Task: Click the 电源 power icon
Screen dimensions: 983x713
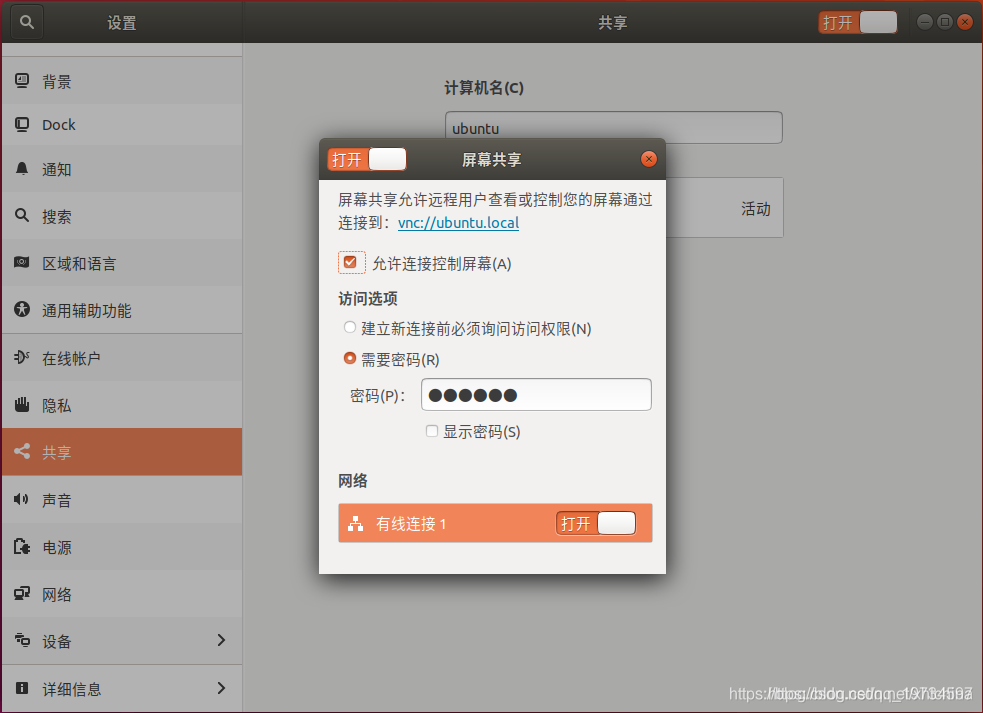Action: tap(22, 547)
